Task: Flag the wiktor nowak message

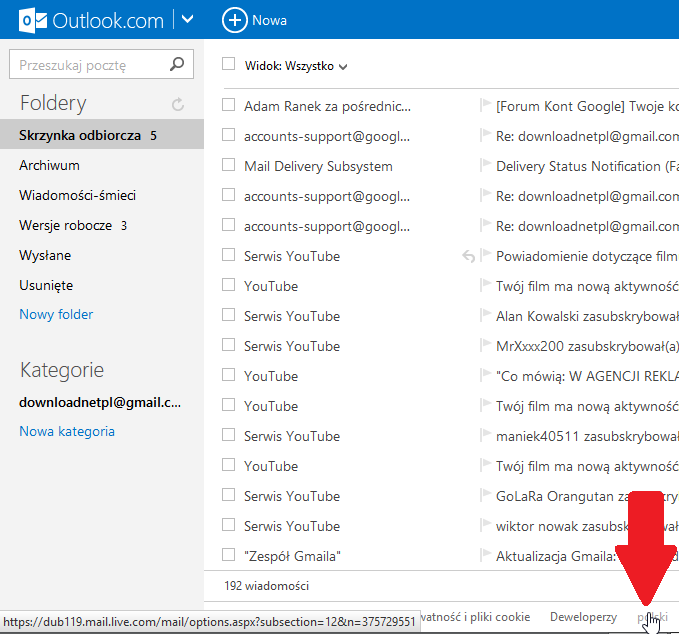Action: click(485, 524)
